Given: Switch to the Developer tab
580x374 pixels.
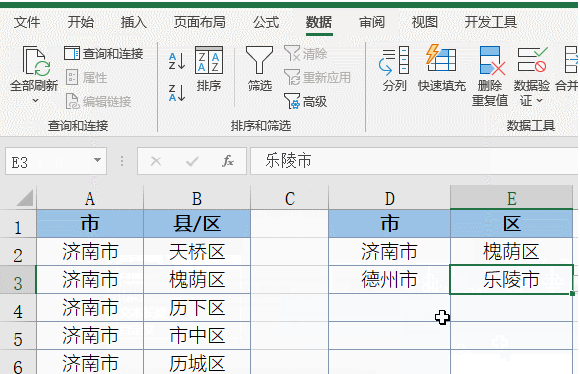Looking at the screenshot, I should pos(490,22).
